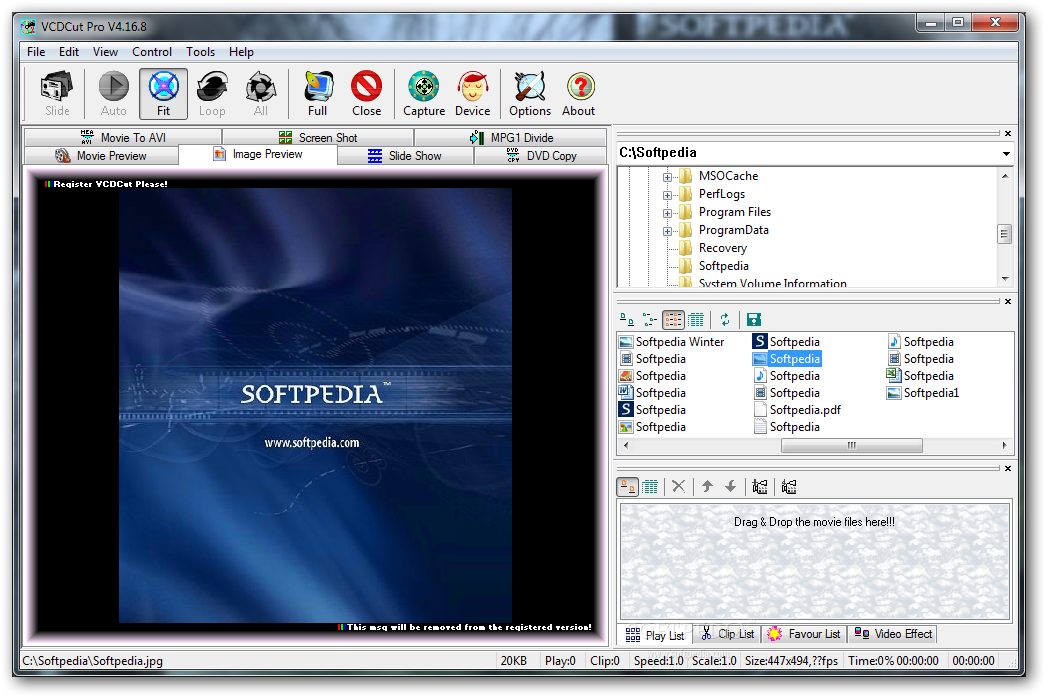Image resolution: width=1046 pixels, height=697 pixels.
Task: Select the Softpedia file with Excel icon
Action: tap(921, 376)
